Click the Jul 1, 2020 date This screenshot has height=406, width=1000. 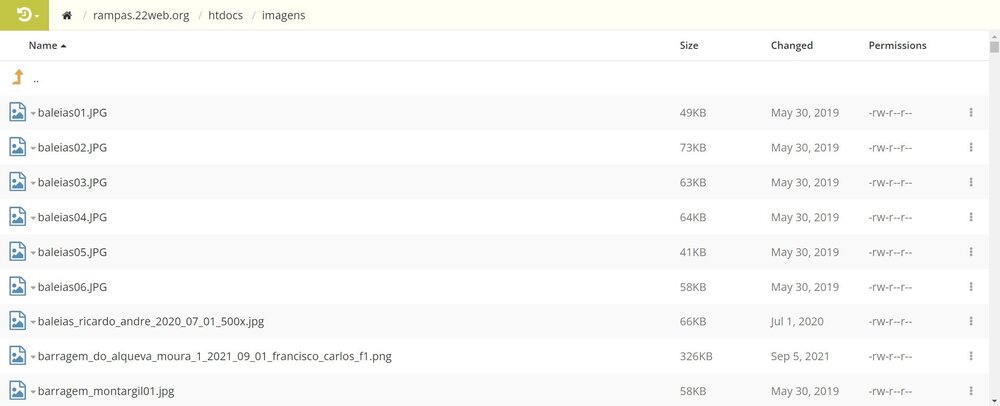(797, 321)
